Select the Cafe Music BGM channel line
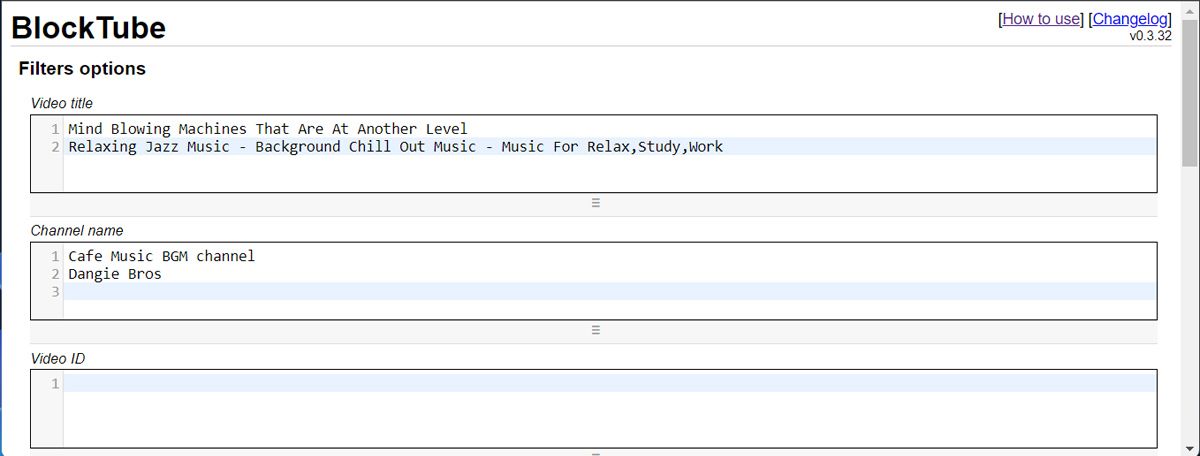 point(161,256)
